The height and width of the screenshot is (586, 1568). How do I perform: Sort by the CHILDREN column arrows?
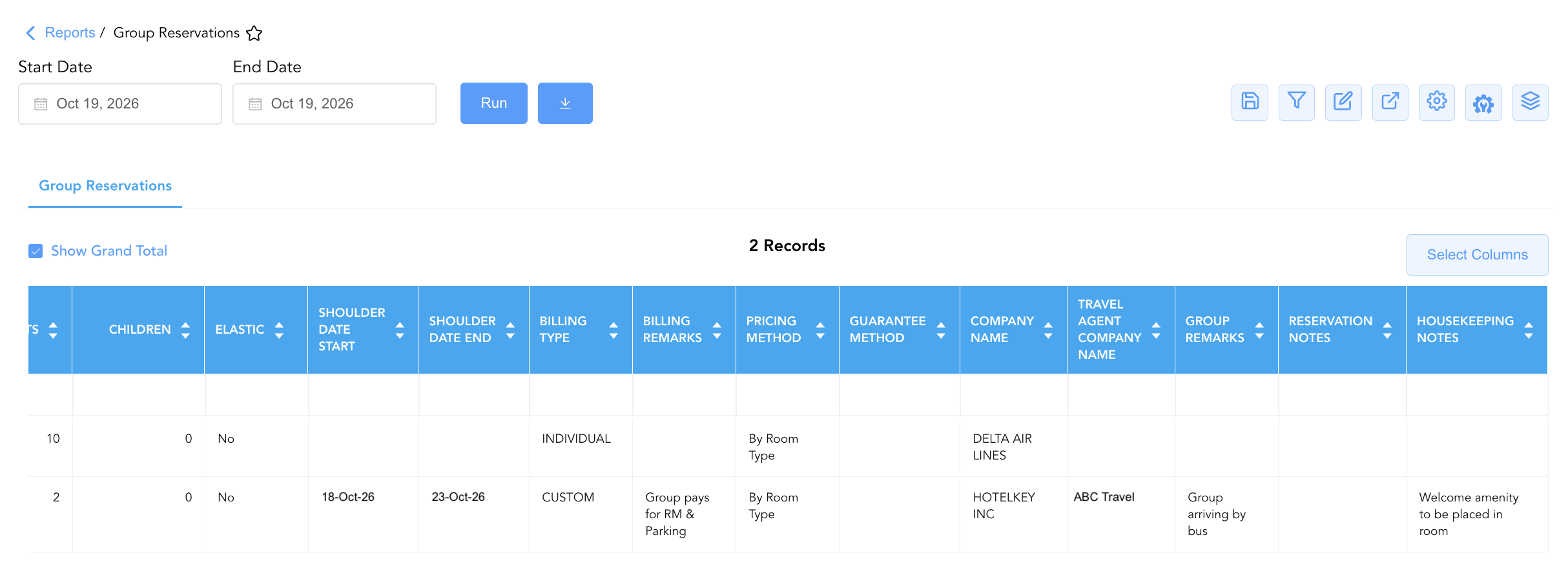(x=185, y=330)
